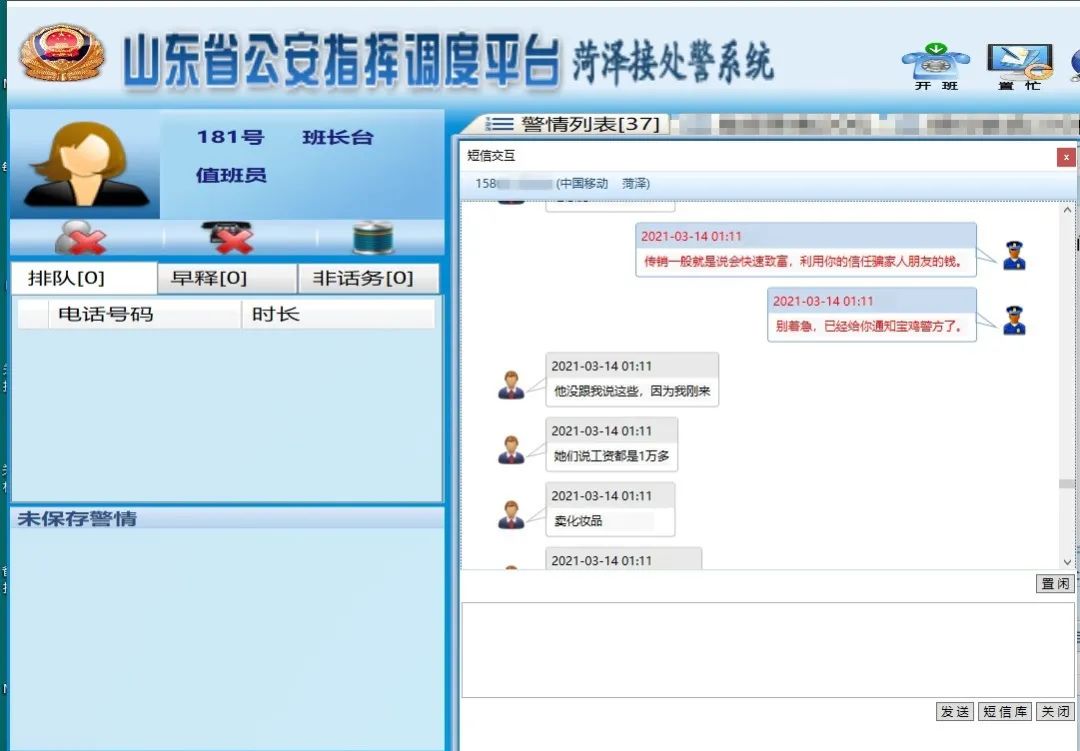Click the police badge emblem logo

click(62, 53)
